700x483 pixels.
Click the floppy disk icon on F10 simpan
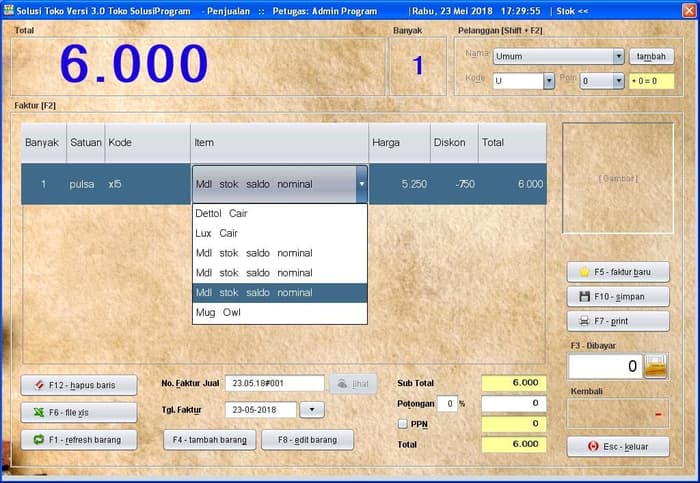point(583,296)
